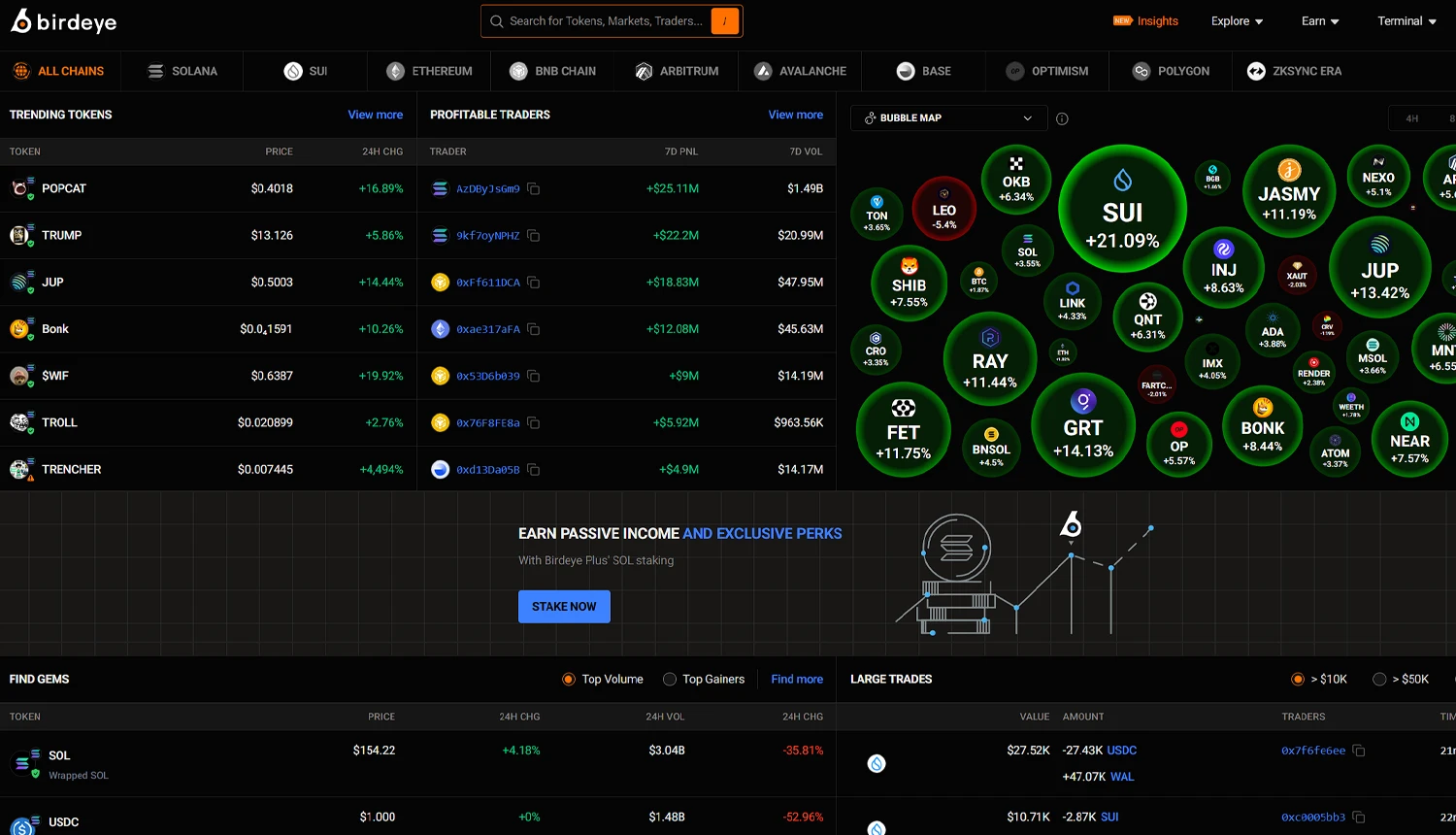Click the OP bubble
The image size is (1456, 835).
[x=1179, y=444]
